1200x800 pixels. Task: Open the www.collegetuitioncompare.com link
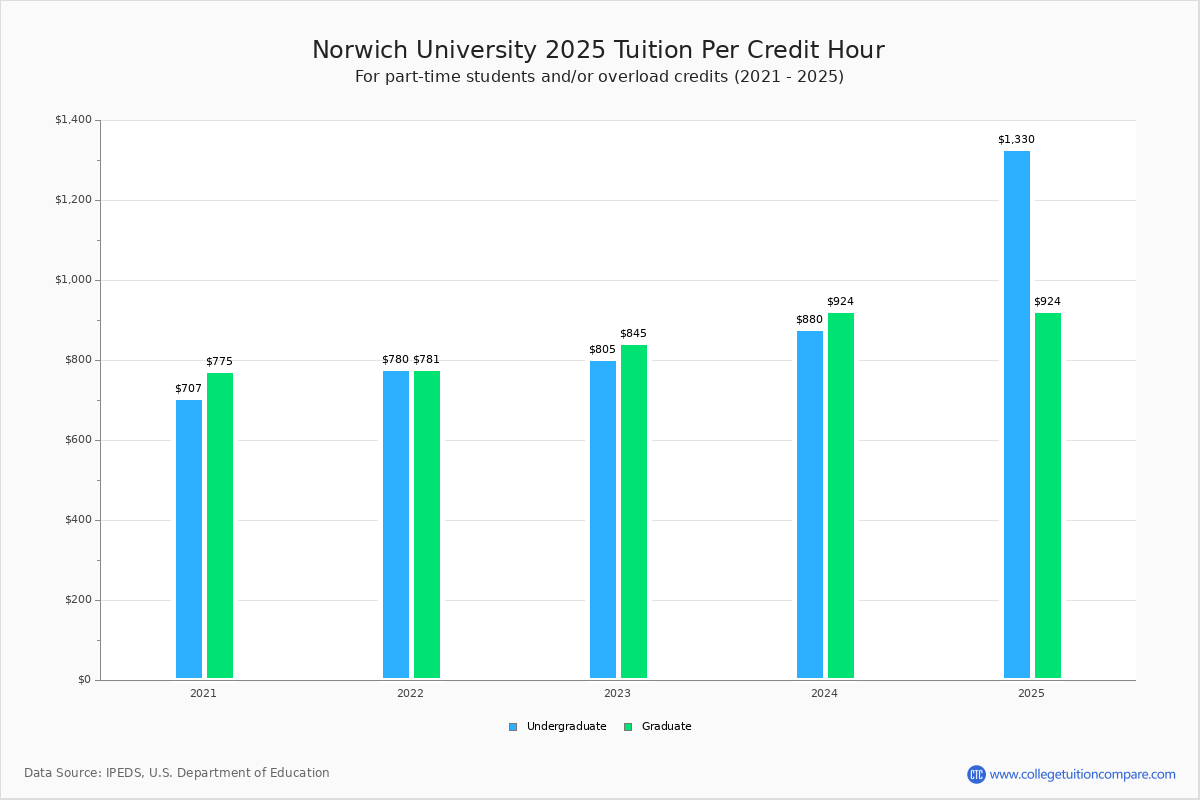click(x=1082, y=774)
